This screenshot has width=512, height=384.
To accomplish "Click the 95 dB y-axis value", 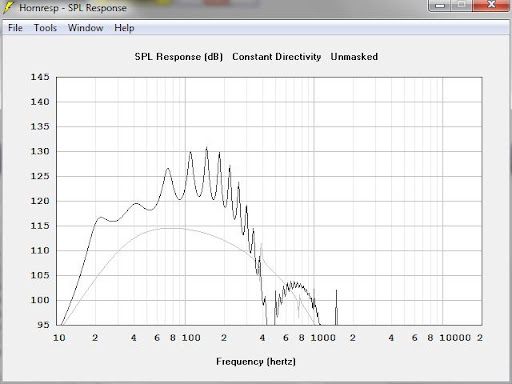I will tap(43, 325).
